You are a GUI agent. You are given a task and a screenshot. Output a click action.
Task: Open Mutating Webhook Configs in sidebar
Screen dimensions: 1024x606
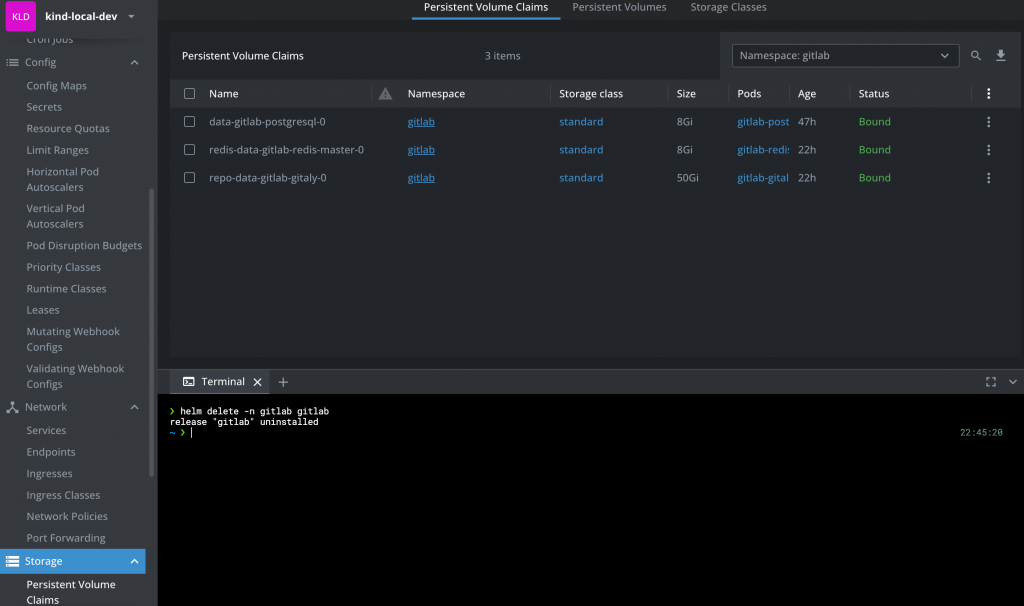click(73, 340)
